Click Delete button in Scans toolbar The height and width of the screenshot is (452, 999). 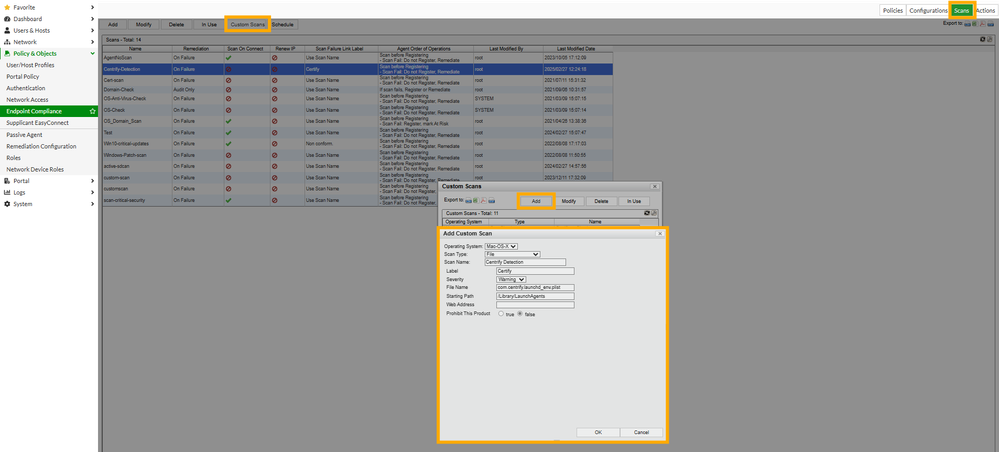[x=176, y=24]
